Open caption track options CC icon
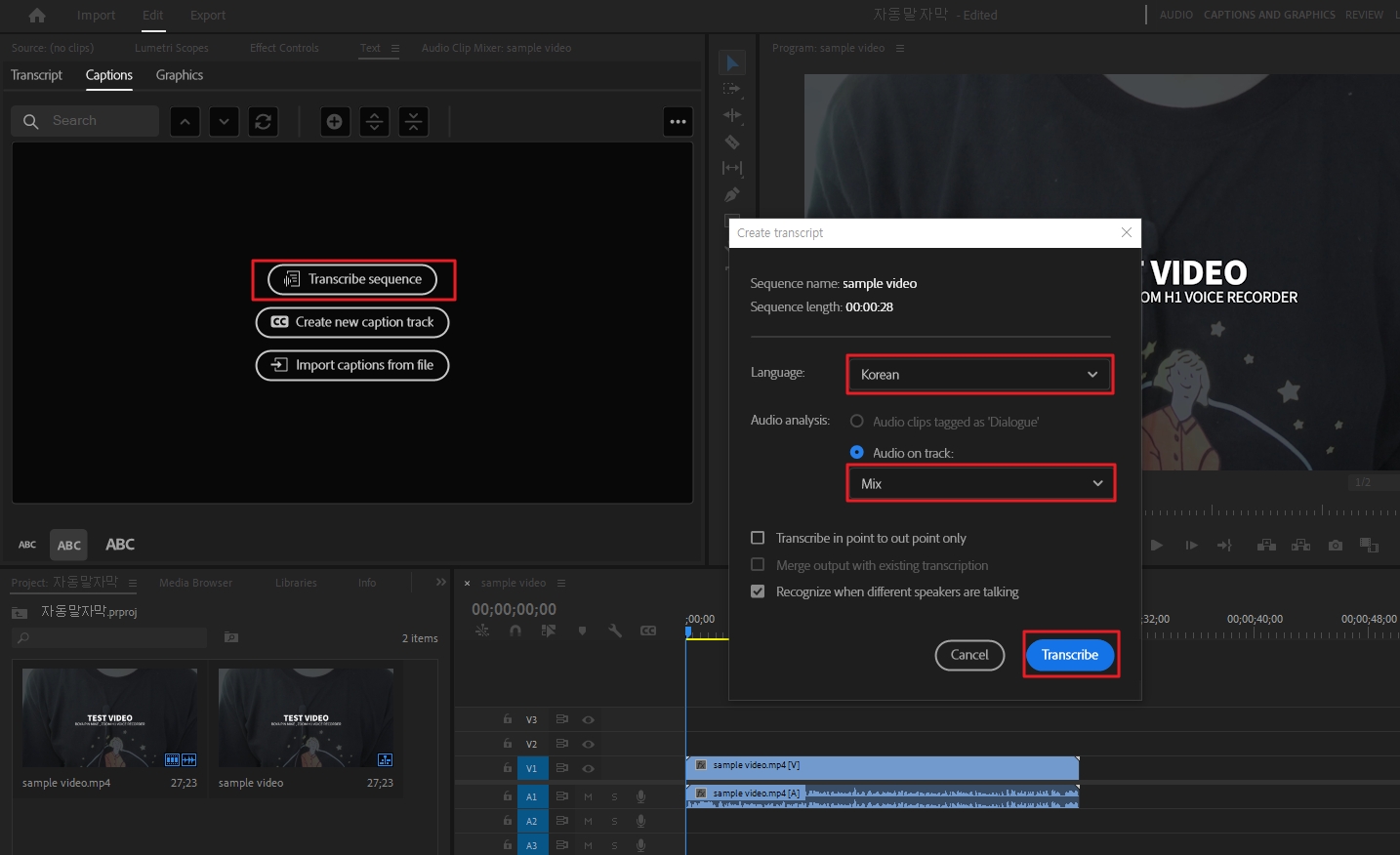Screen dimensions: 1400x855 click(x=648, y=631)
